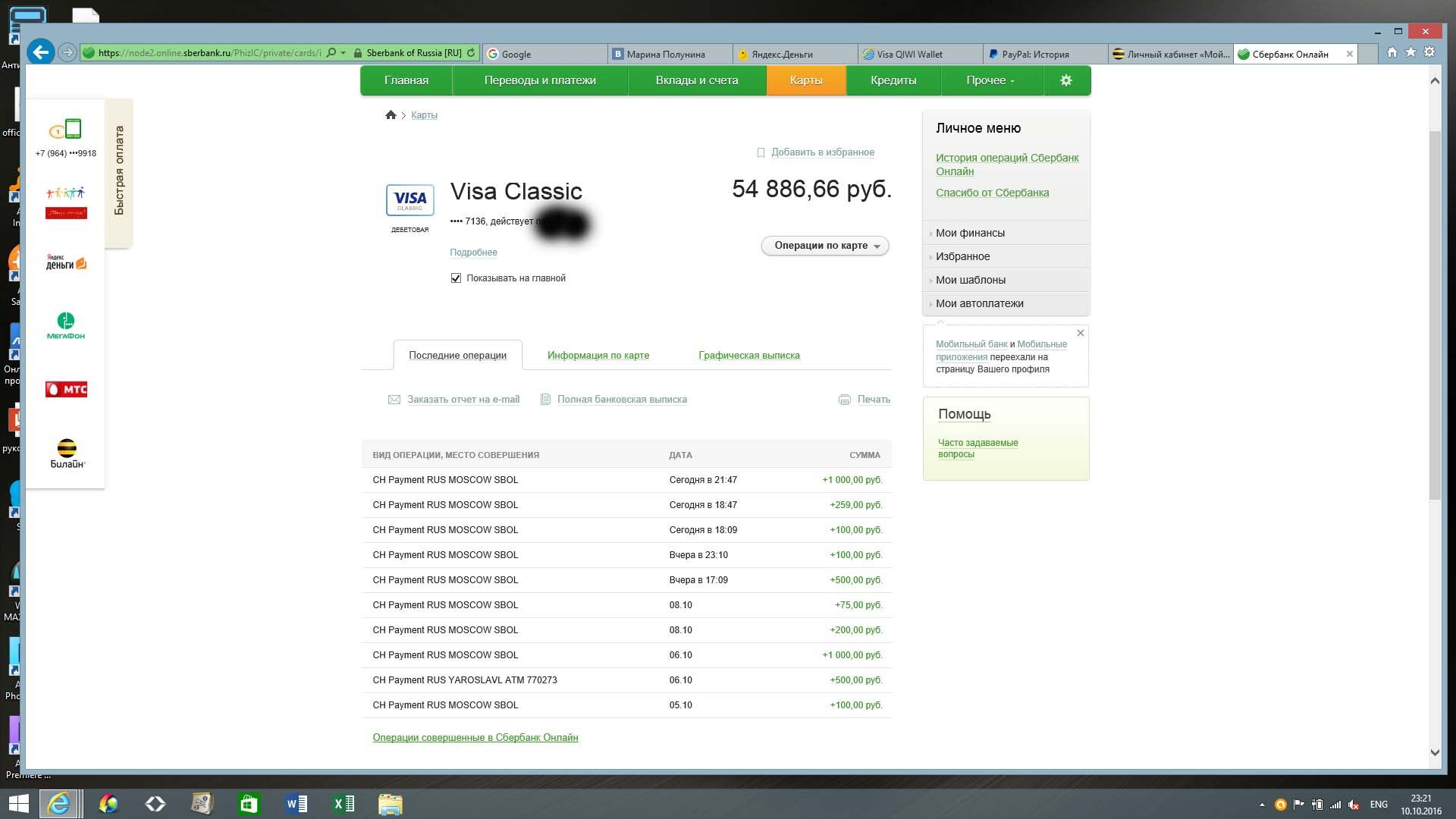Go to 'Главная' menu item
Viewport: 1456px width, 819px height.
[x=406, y=80]
